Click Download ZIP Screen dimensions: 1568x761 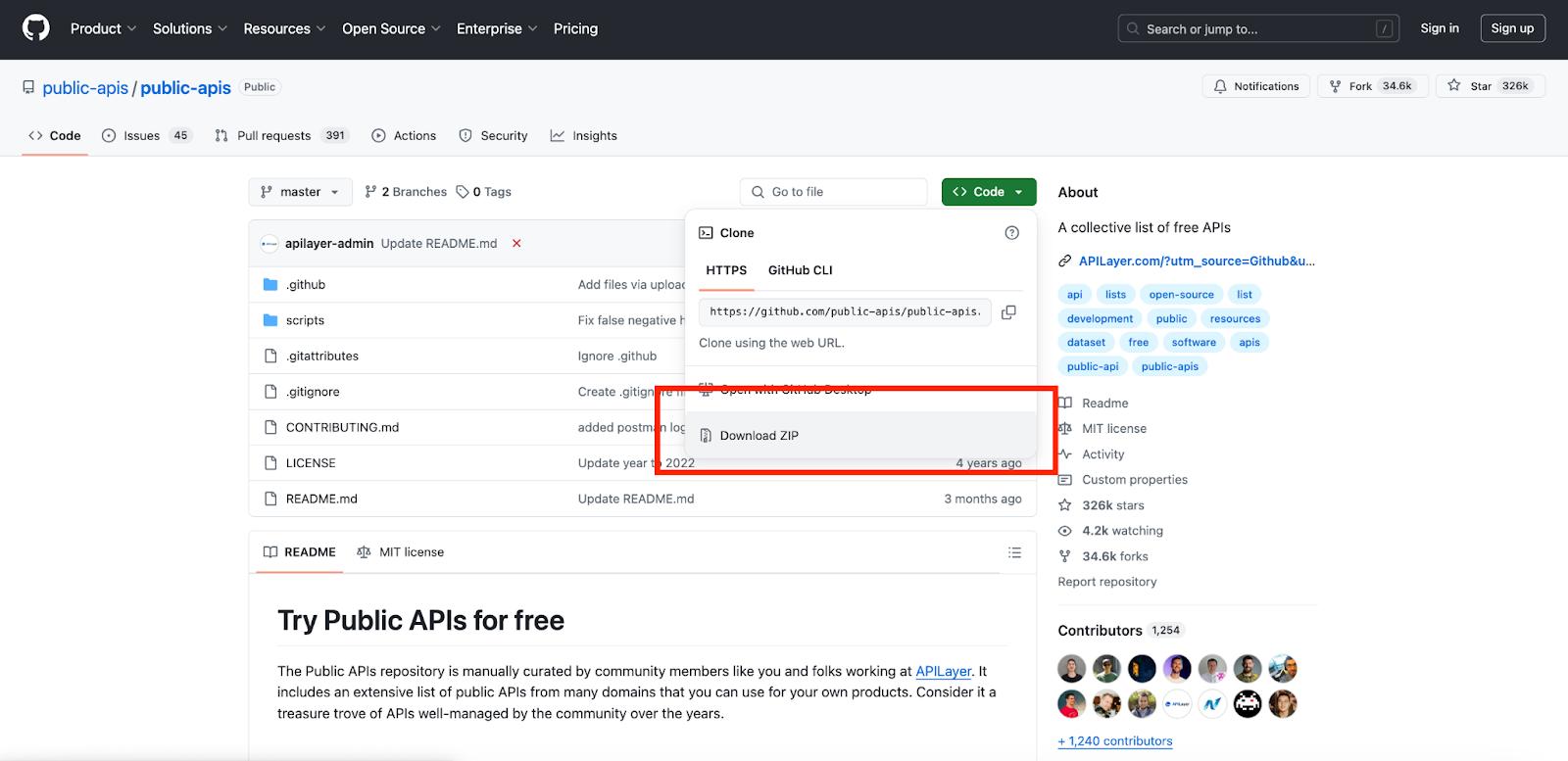tap(759, 436)
